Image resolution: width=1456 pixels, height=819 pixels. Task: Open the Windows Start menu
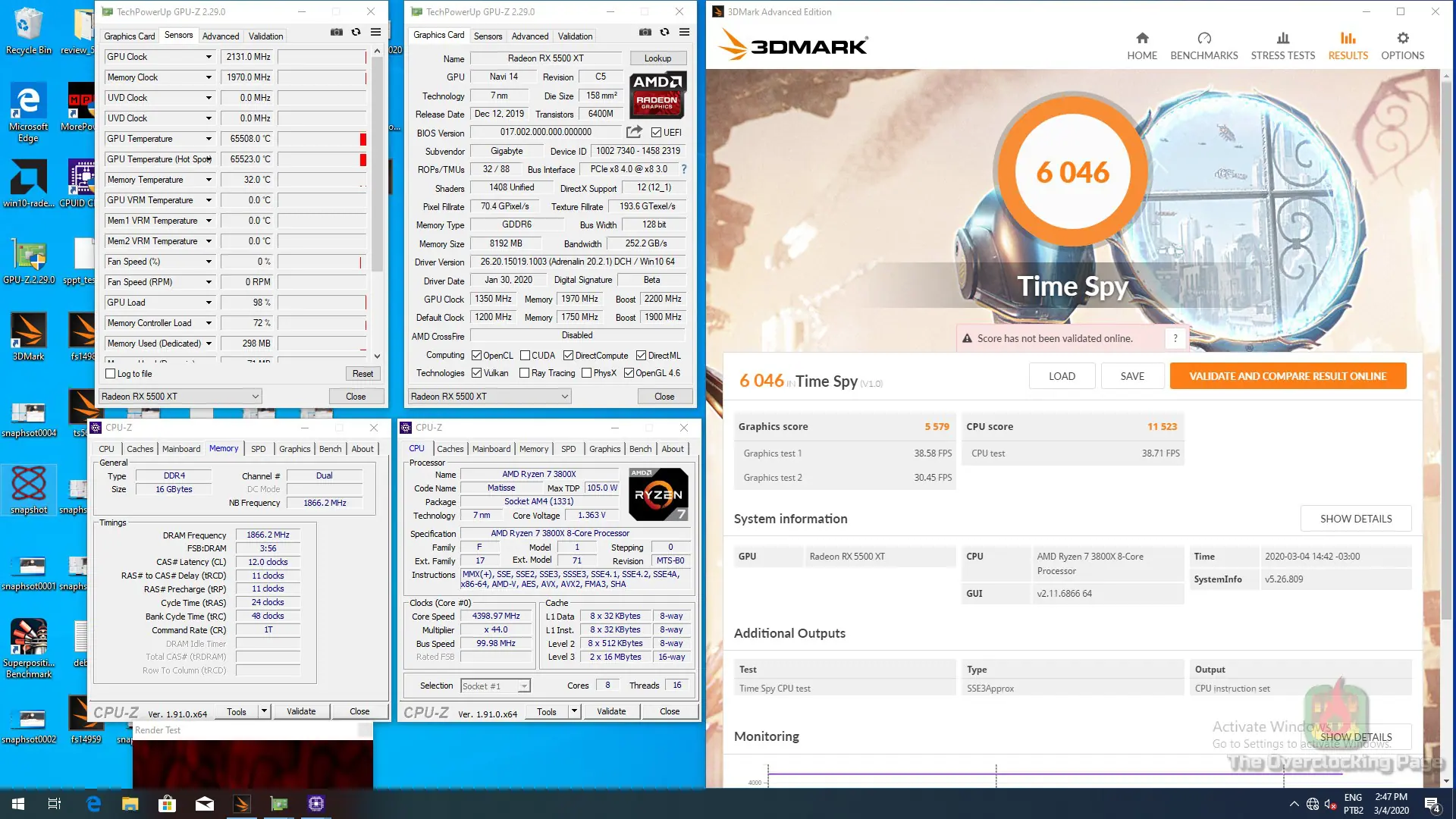point(18,804)
